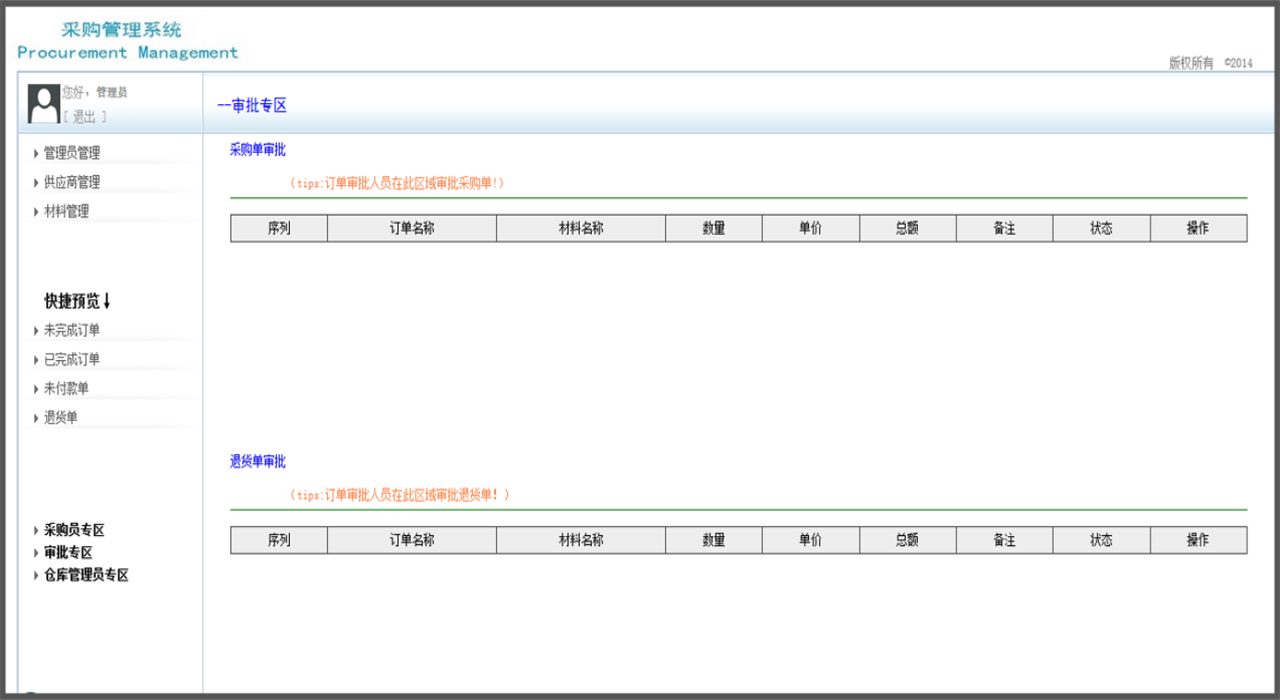Click the 快捷预览 heading

tap(78, 301)
